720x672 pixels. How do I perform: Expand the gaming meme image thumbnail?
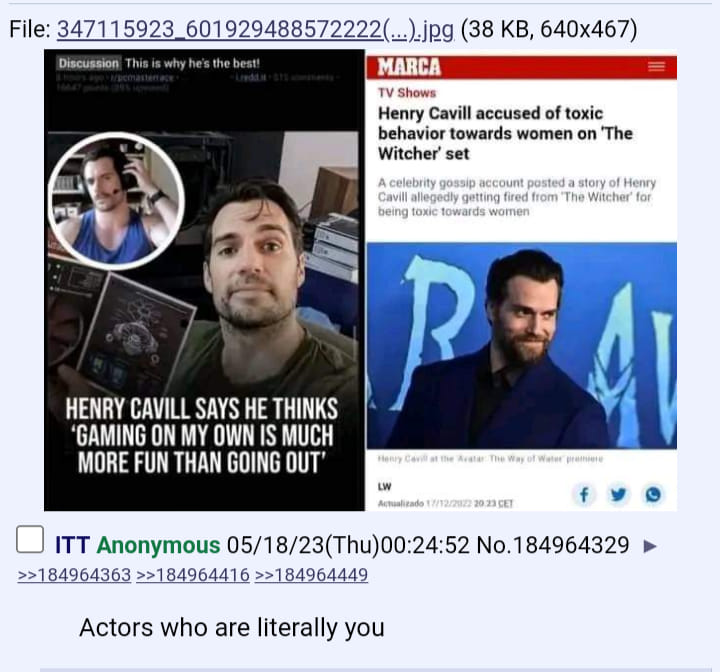click(204, 280)
